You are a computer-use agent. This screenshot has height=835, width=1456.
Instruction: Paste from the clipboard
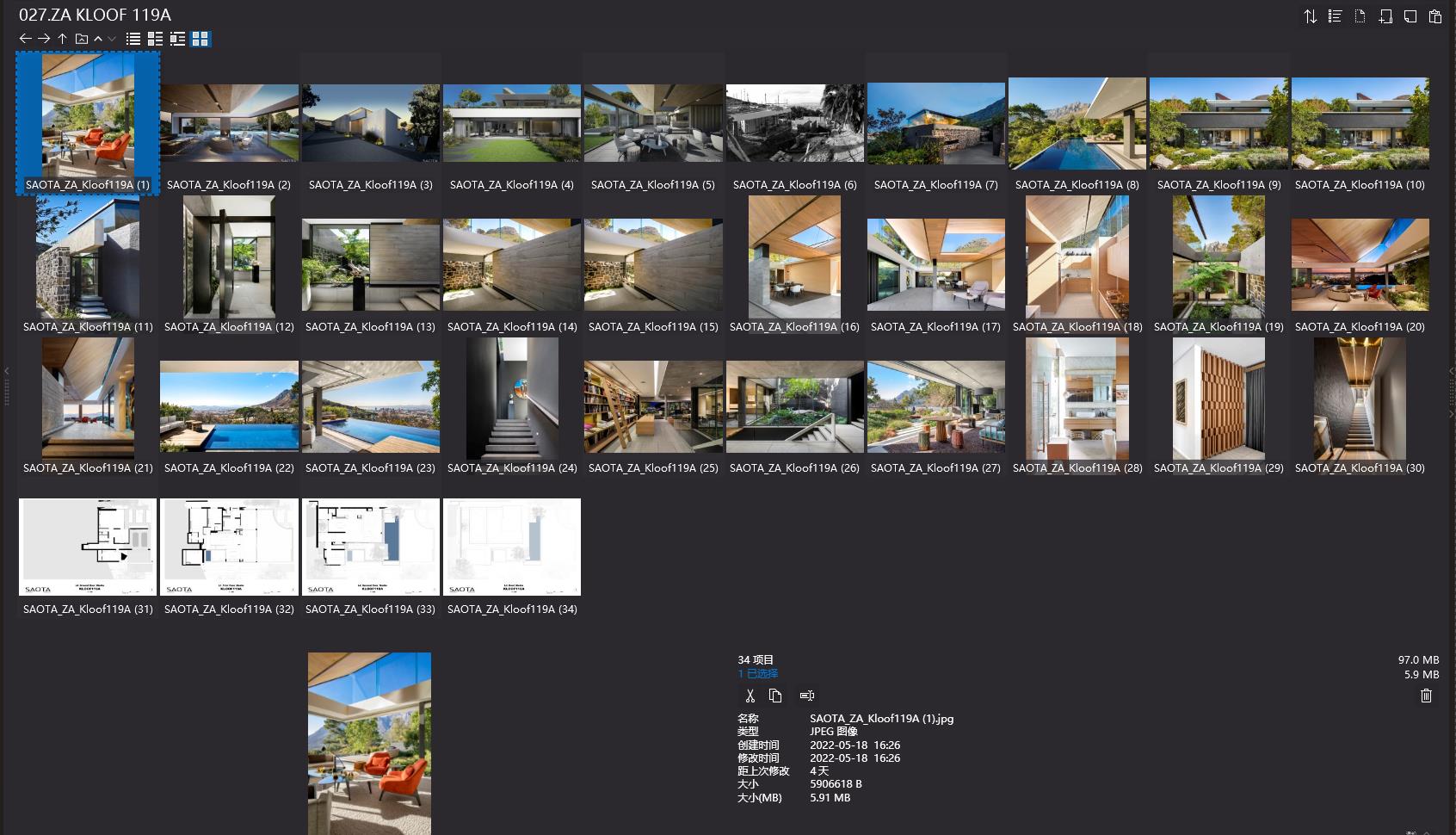pyautogui.click(x=1434, y=16)
